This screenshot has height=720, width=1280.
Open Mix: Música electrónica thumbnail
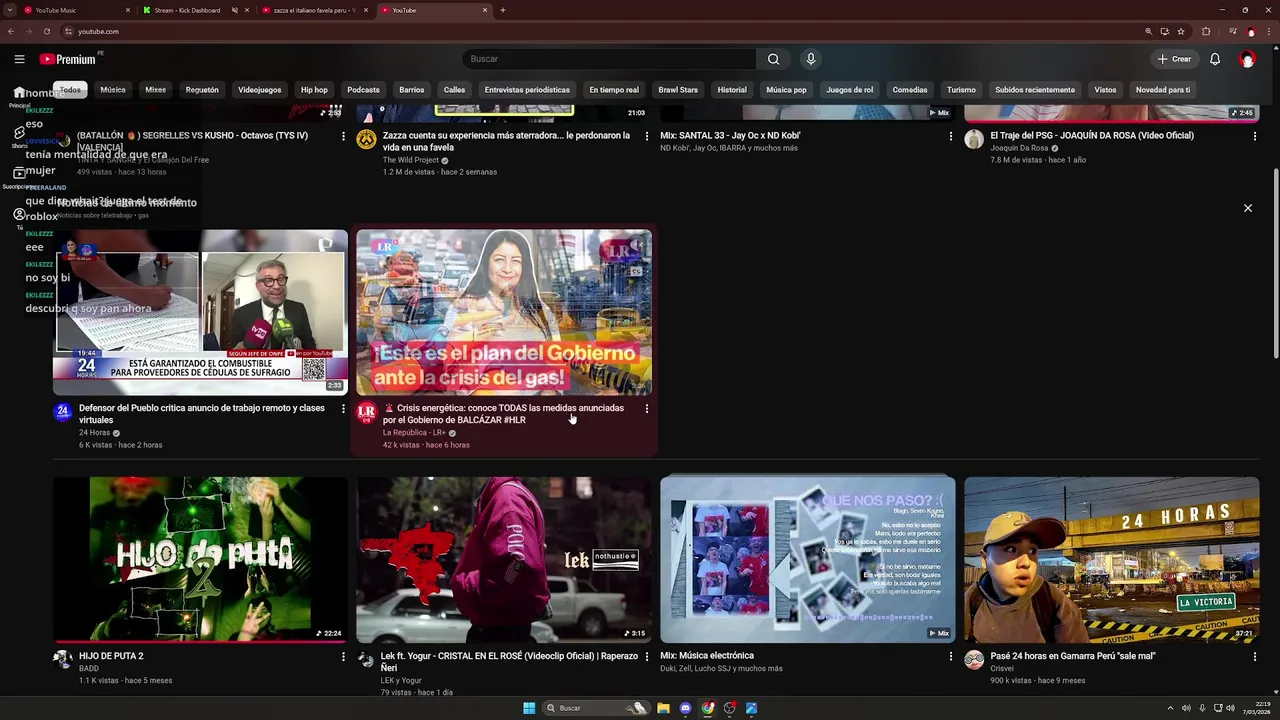coord(808,559)
